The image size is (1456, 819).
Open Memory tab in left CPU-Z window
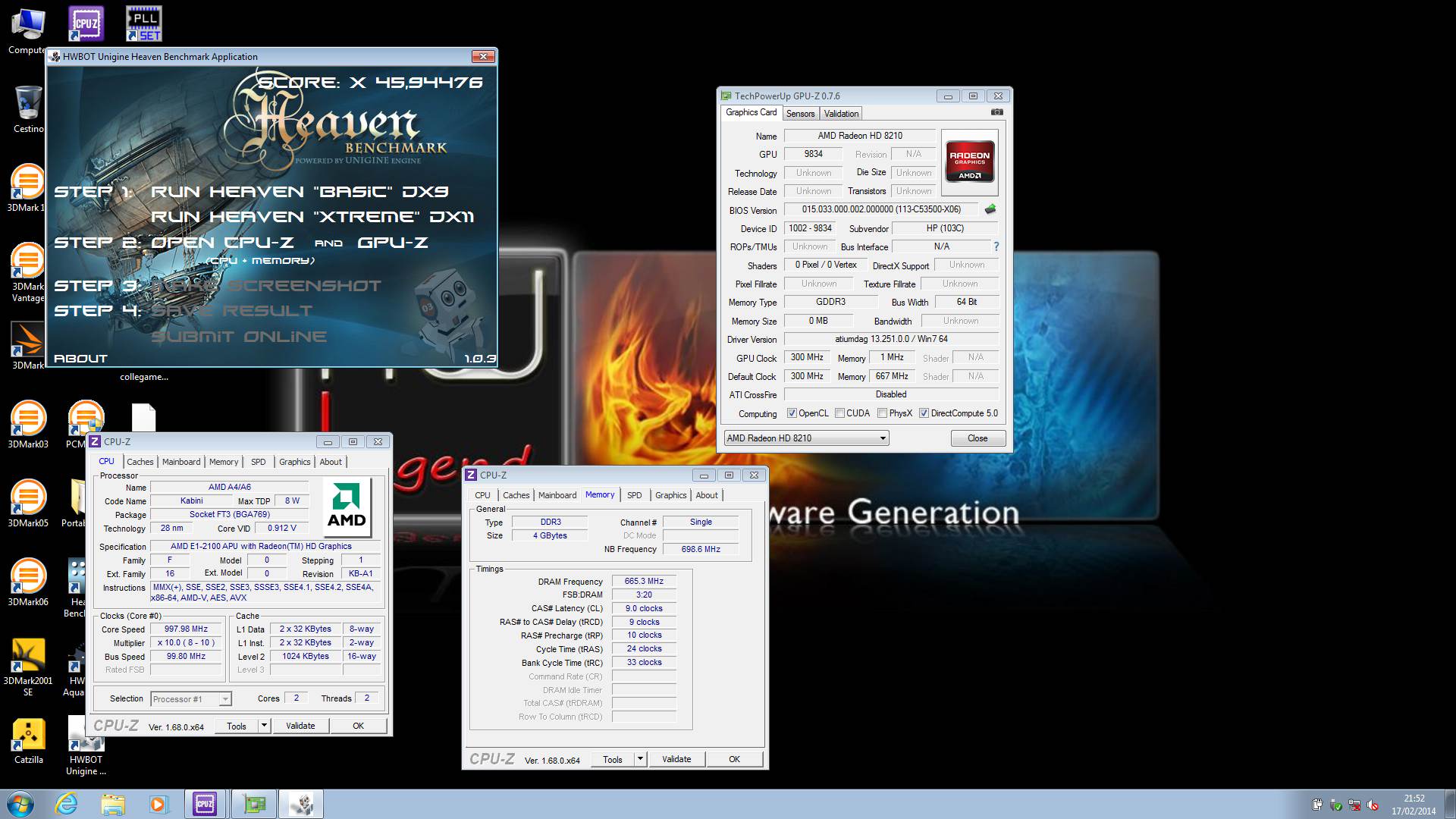click(x=224, y=462)
